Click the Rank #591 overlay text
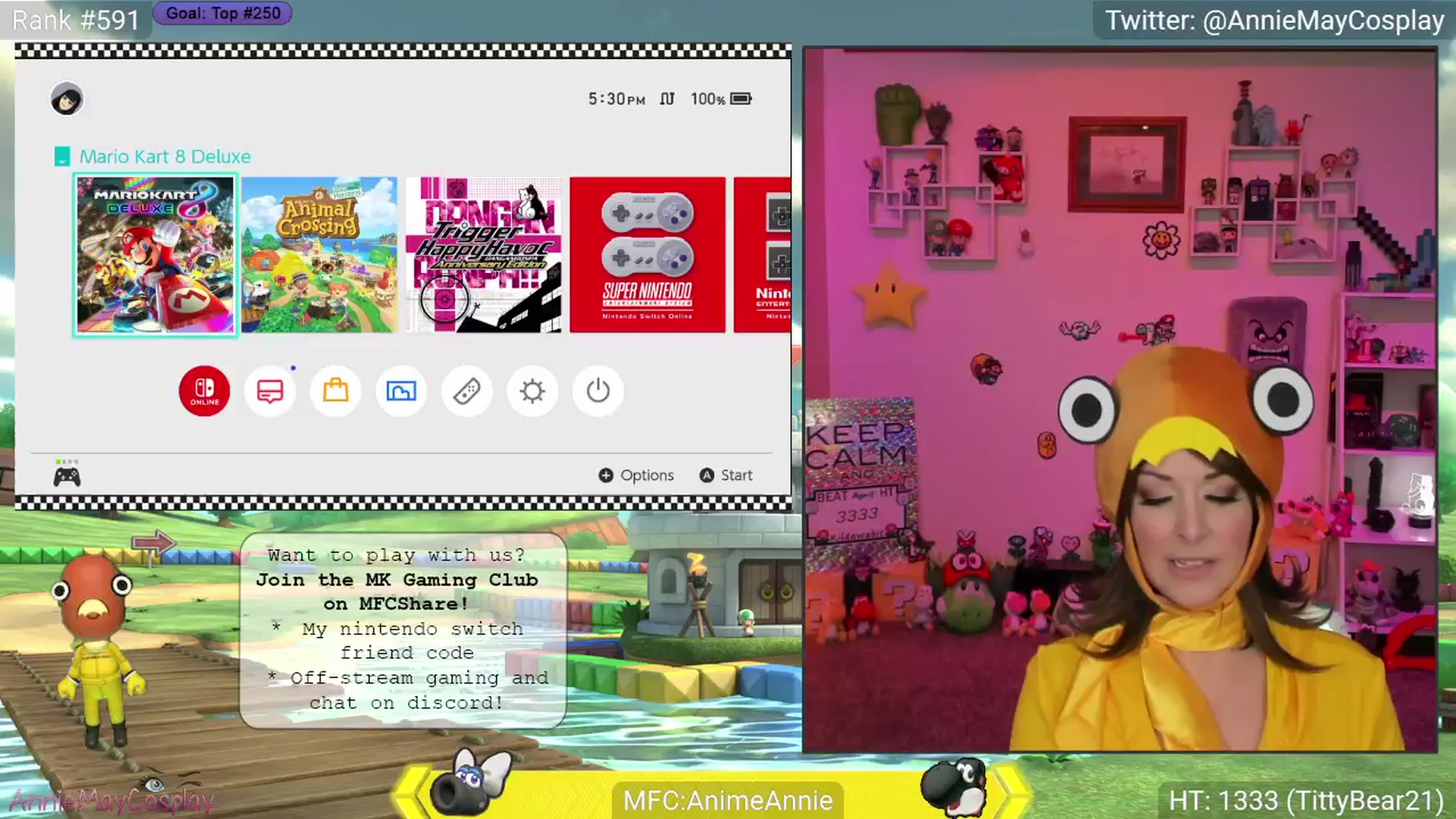This screenshot has height=819, width=1456. coord(76,20)
